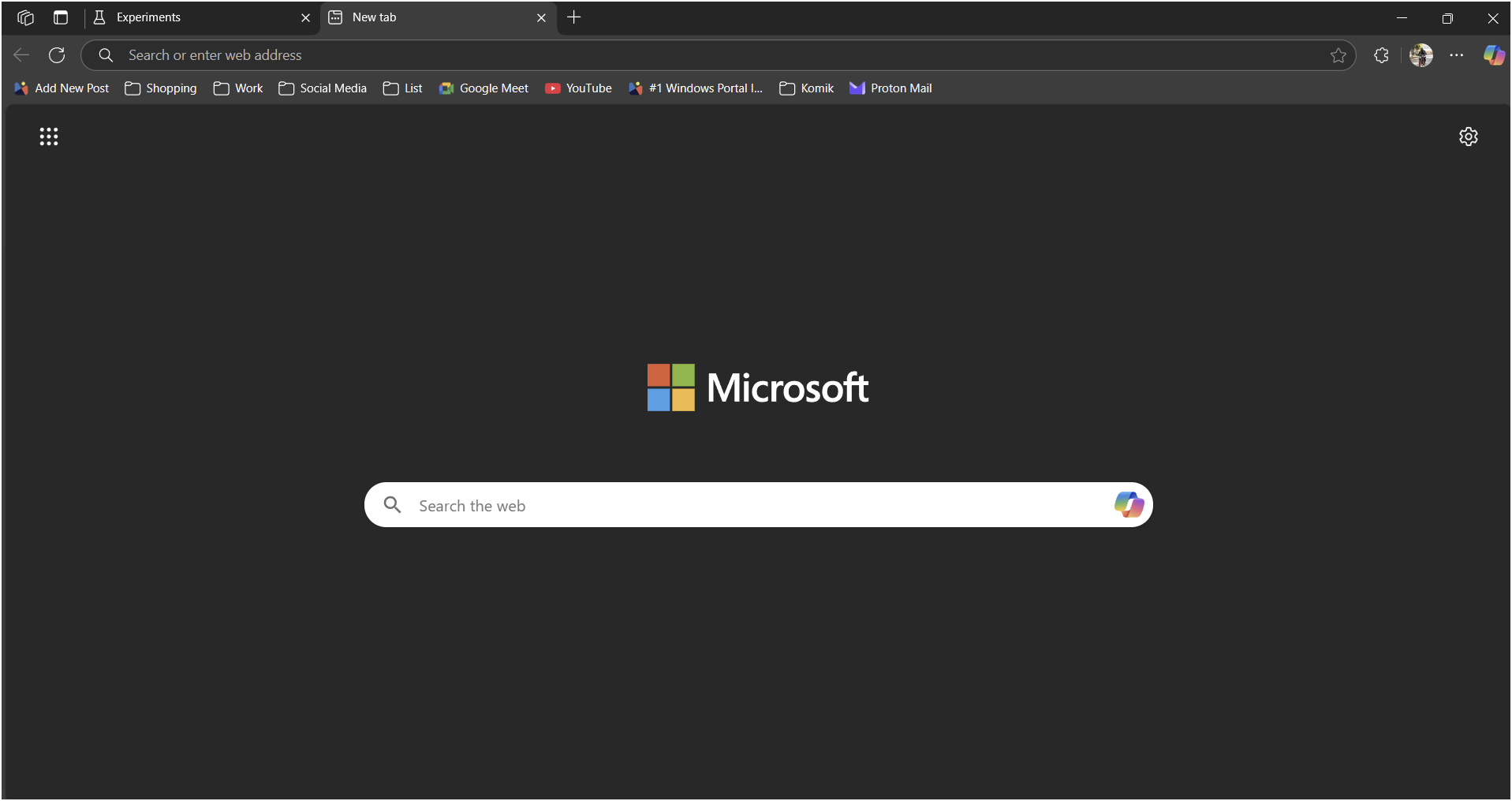The image size is (1512, 801).
Task: Expand the List bookmarks folder
Action: pyautogui.click(x=403, y=88)
